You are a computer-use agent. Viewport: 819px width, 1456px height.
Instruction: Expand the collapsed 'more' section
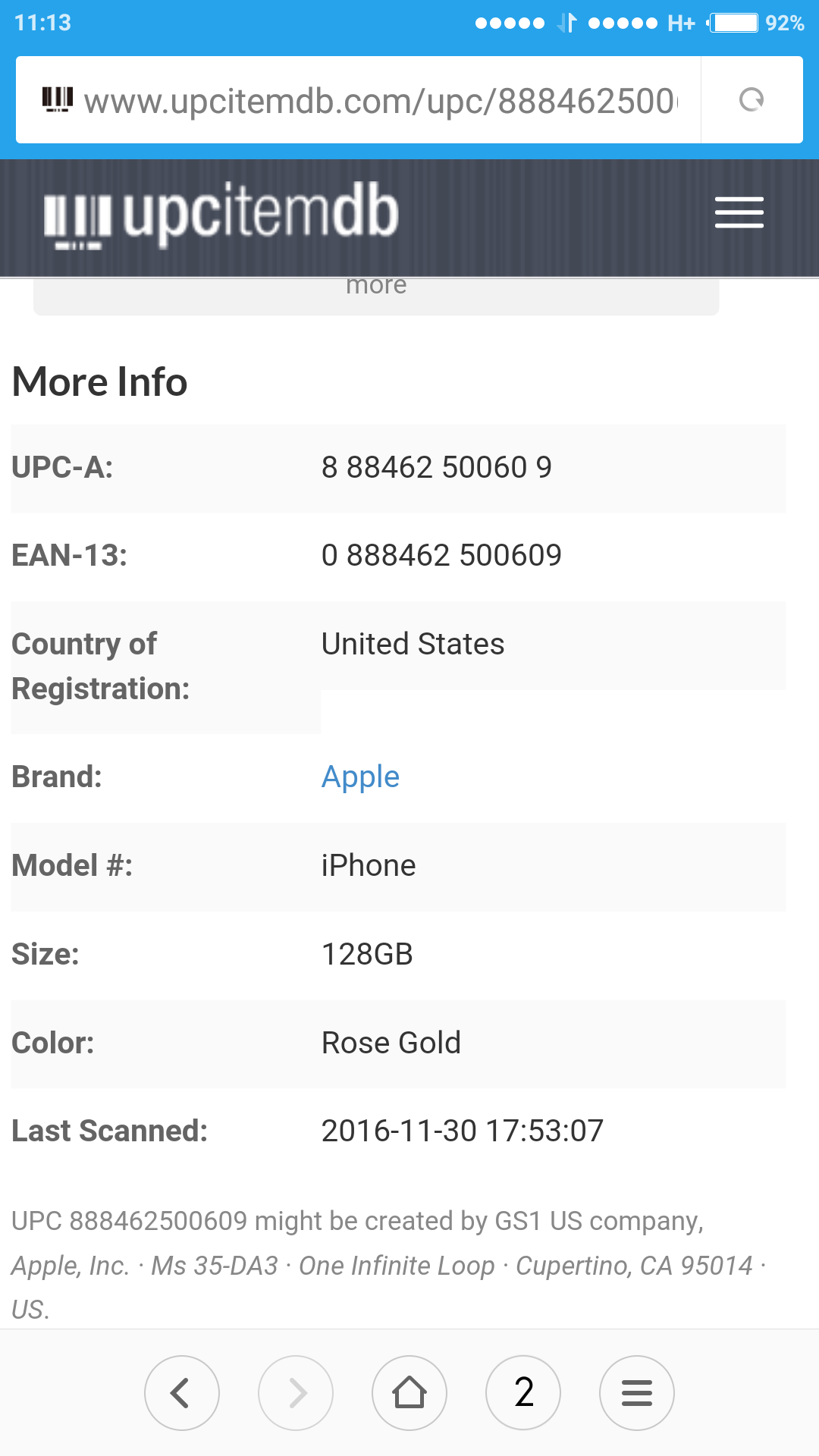coord(376,288)
